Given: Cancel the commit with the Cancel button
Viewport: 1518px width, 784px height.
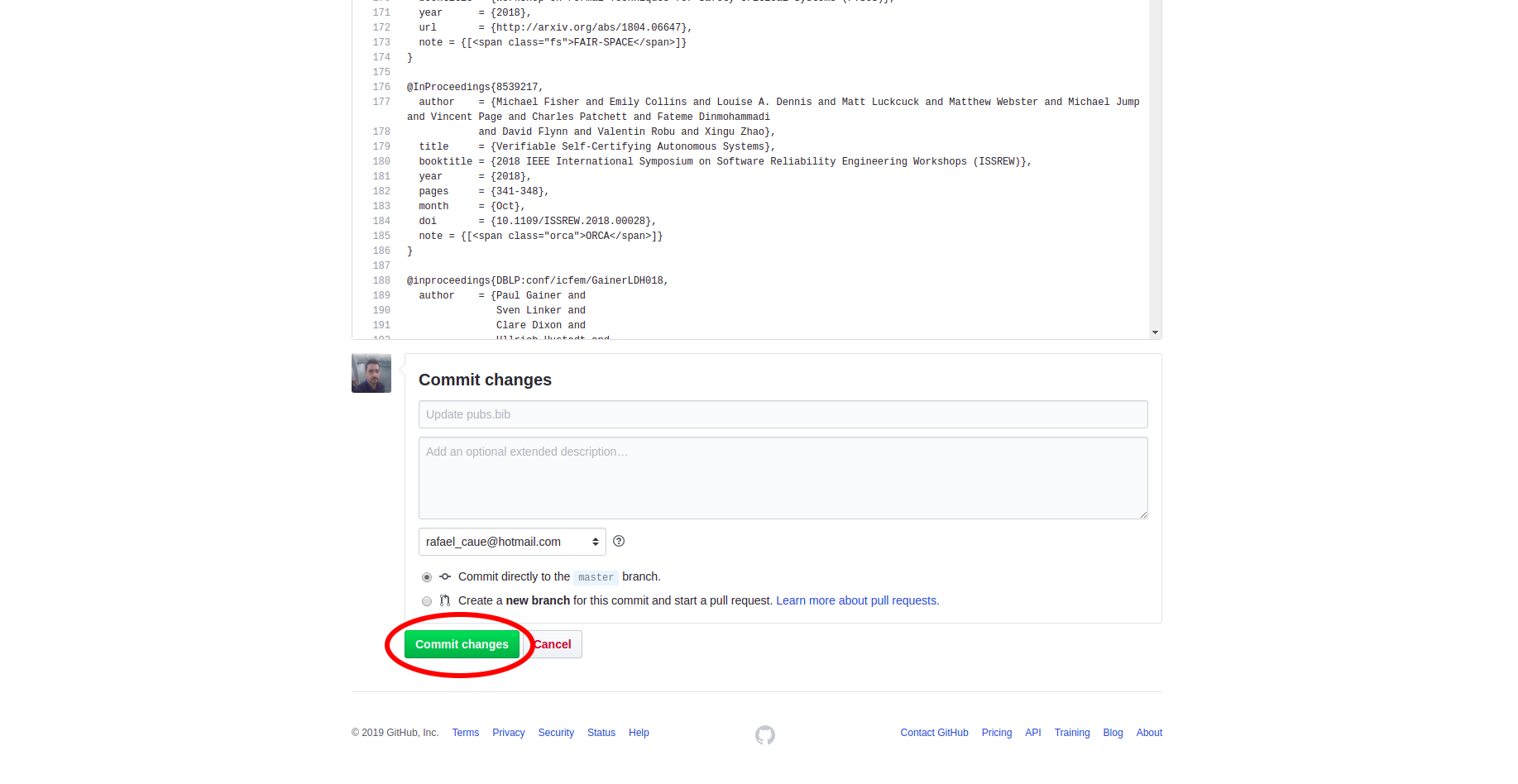Looking at the screenshot, I should [554, 644].
